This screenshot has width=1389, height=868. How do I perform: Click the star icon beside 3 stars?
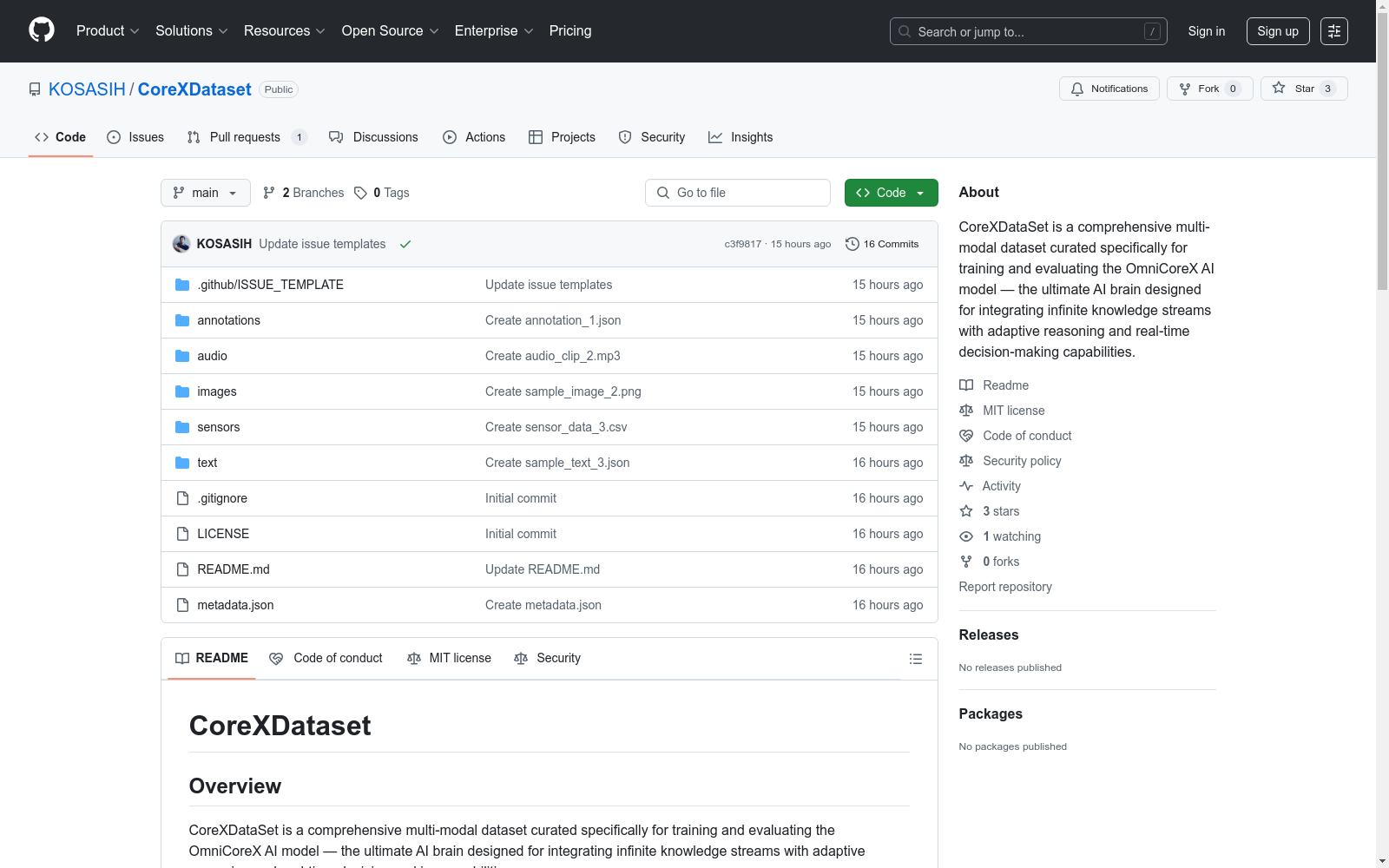pos(966,511)
